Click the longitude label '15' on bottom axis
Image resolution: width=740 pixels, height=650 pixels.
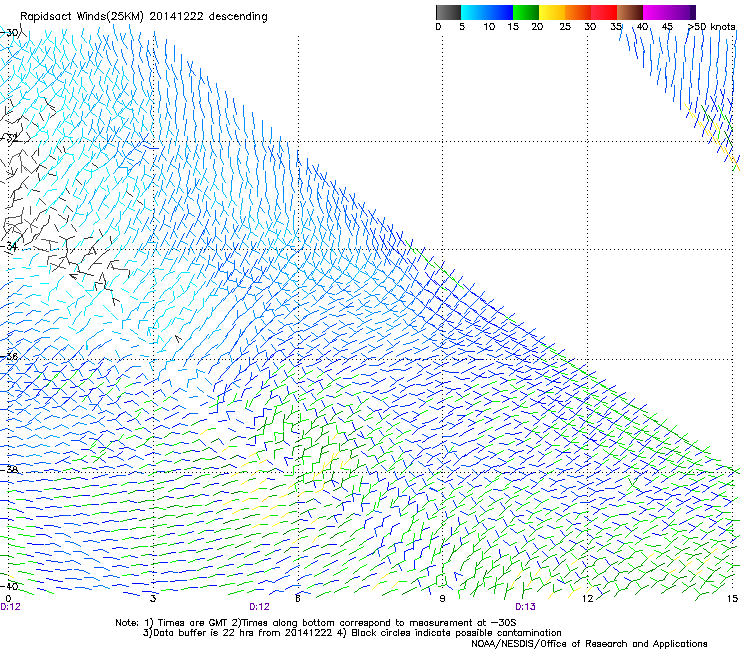pos(732,599)
